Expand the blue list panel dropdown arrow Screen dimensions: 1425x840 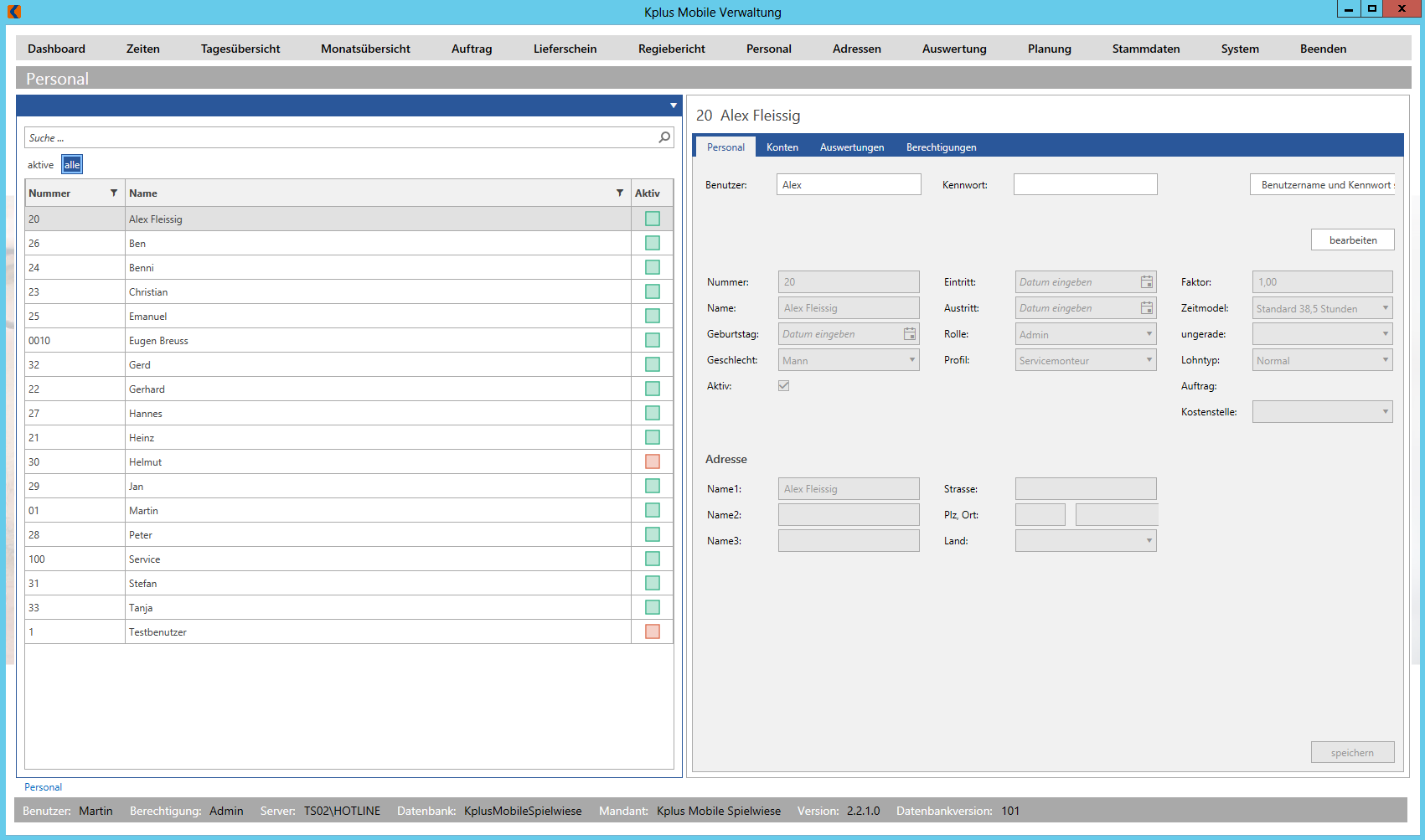pos(674,106)
